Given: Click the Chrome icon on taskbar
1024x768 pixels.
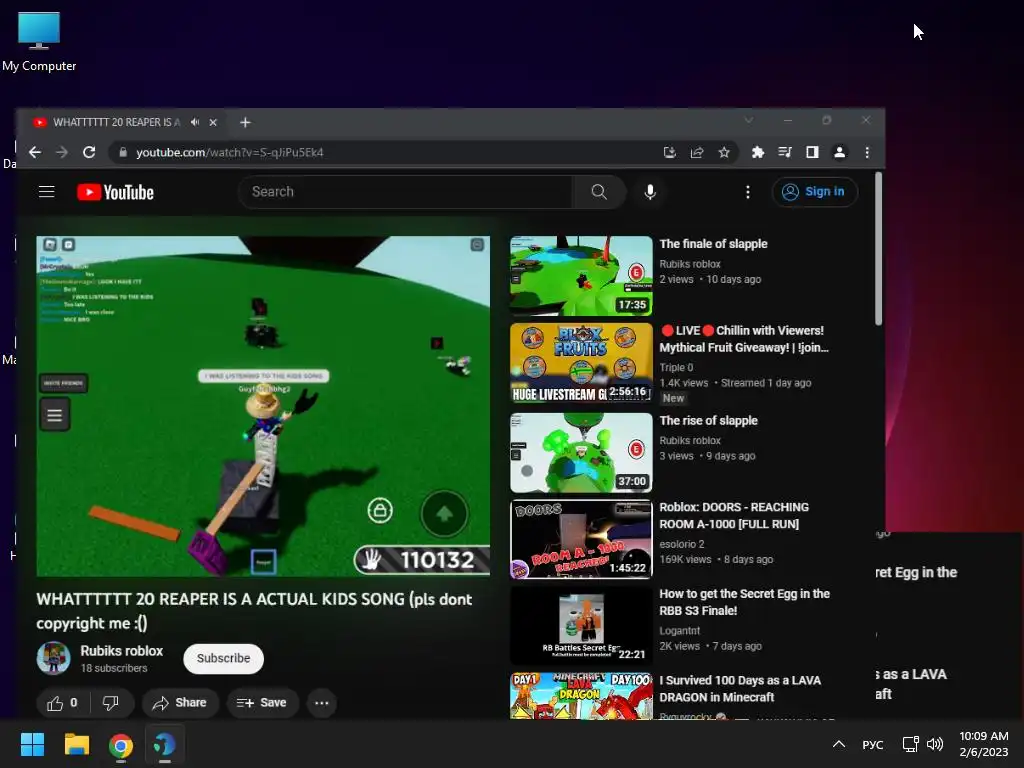Looking at the screenshot, I should pyautogui.click(x=121, y=744).
